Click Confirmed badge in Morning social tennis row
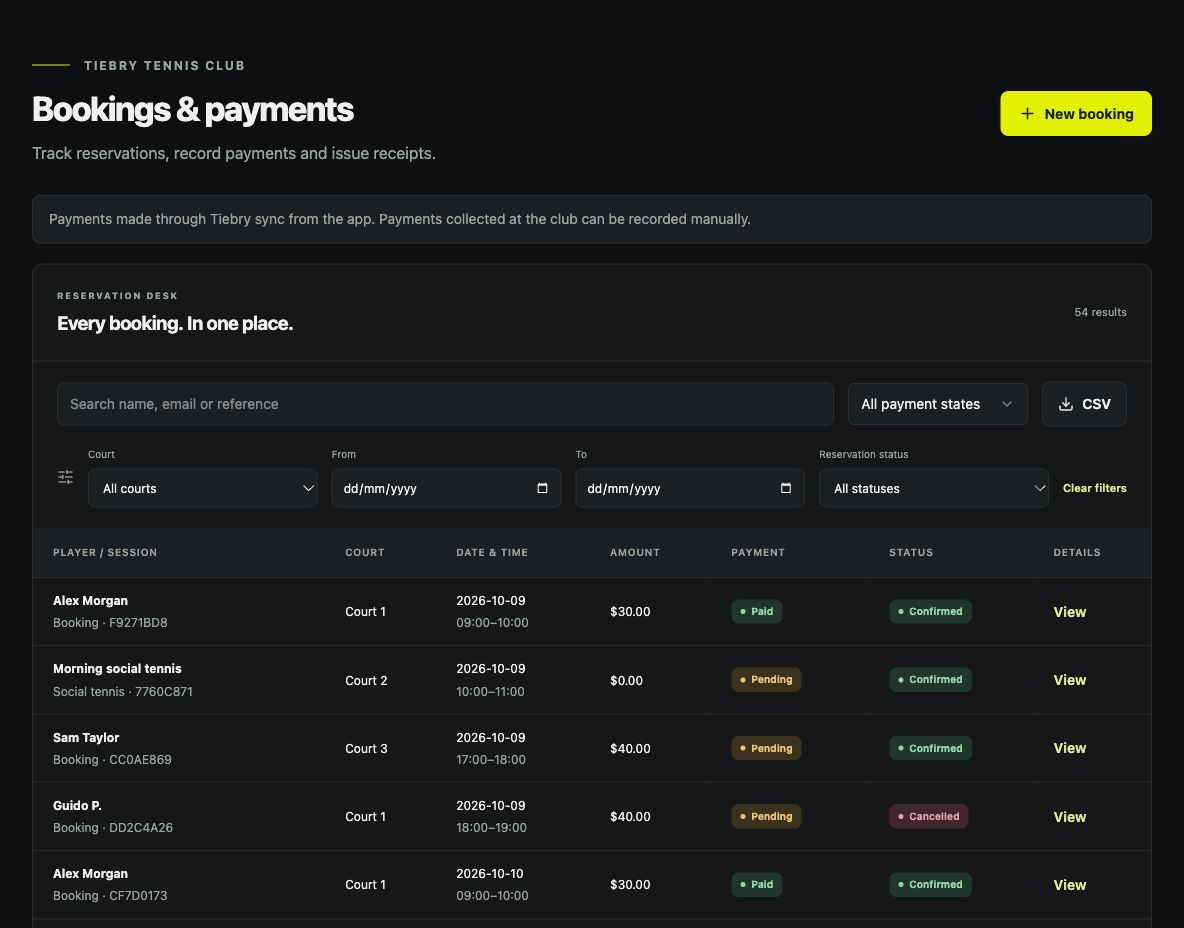 pos(930,679)
